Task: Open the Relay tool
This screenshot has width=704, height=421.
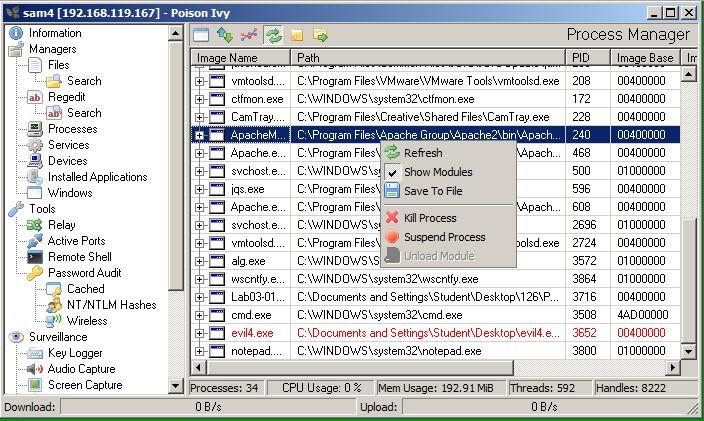Action: tap(62, 225)
